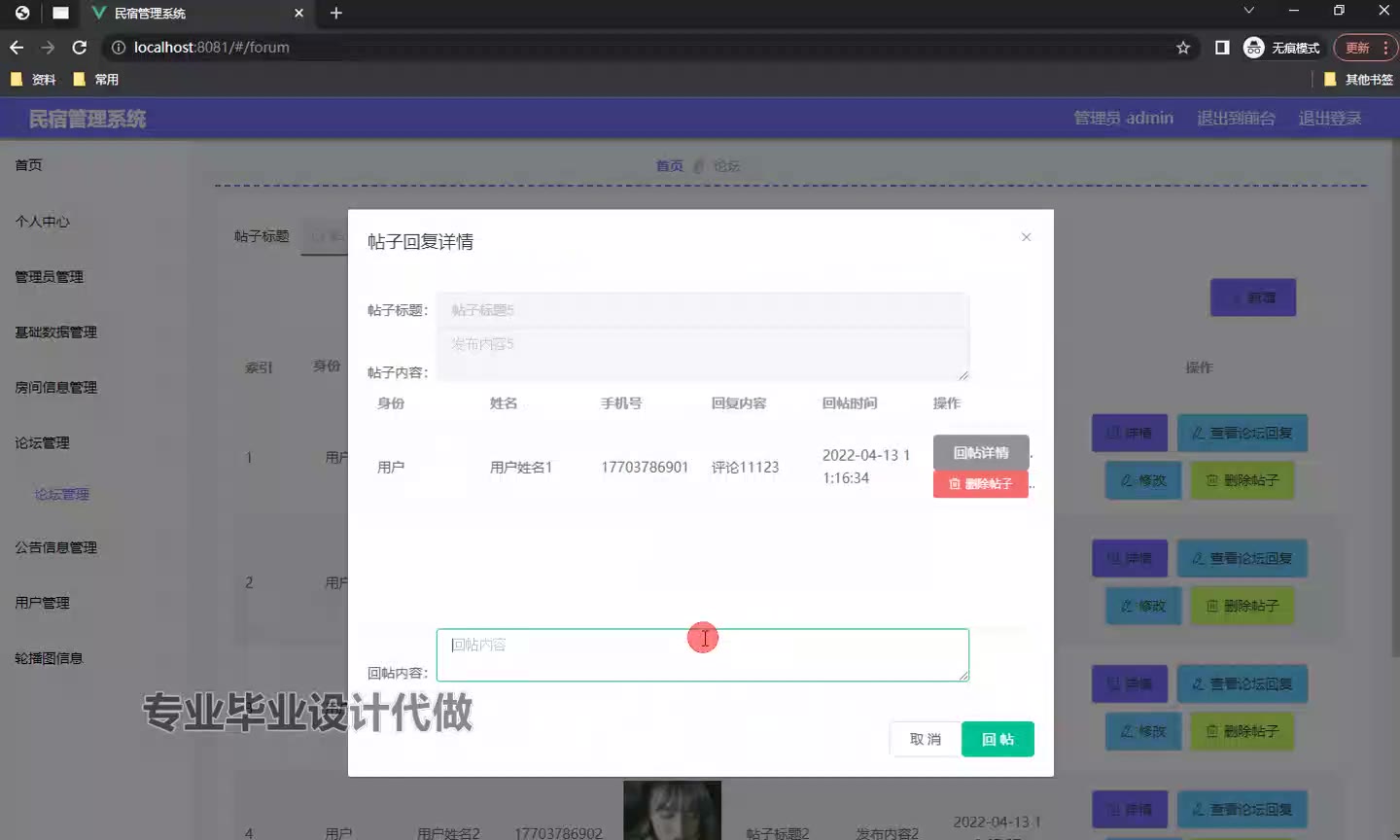
Task: Click 退出登录 in top header
Action: (x=1329, y=119)
